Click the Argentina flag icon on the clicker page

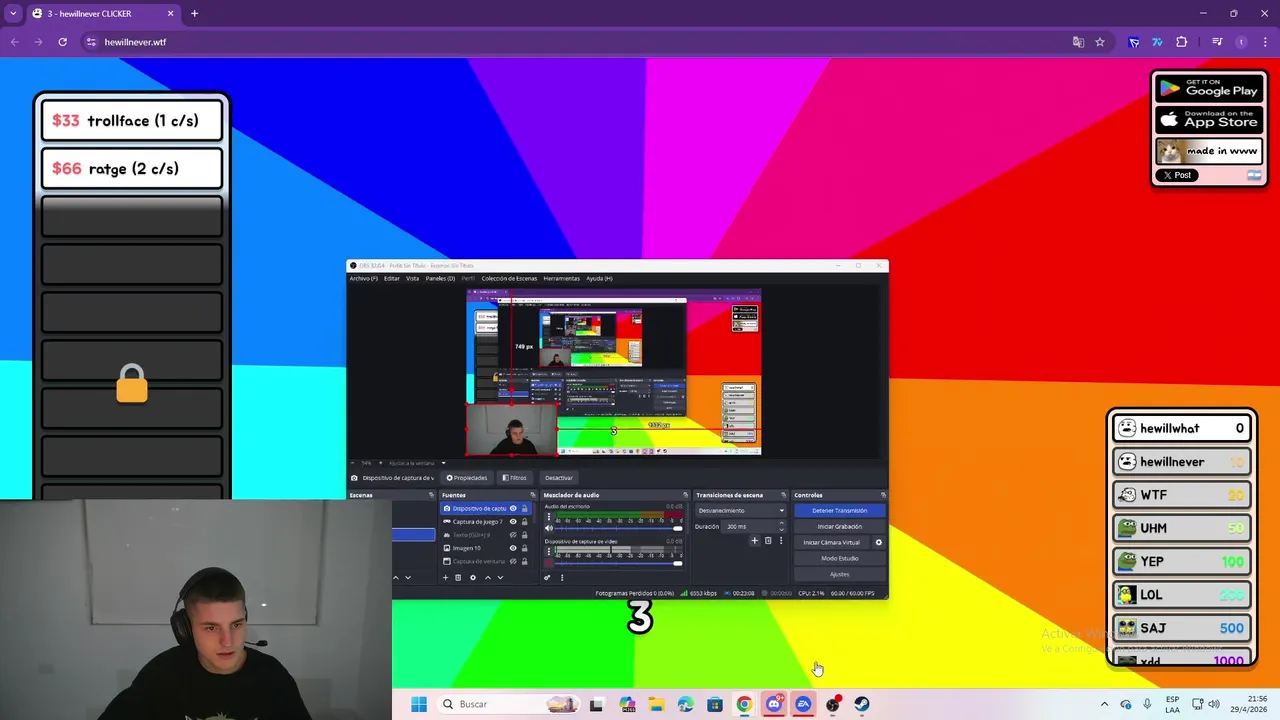[x=1254, y=175]
